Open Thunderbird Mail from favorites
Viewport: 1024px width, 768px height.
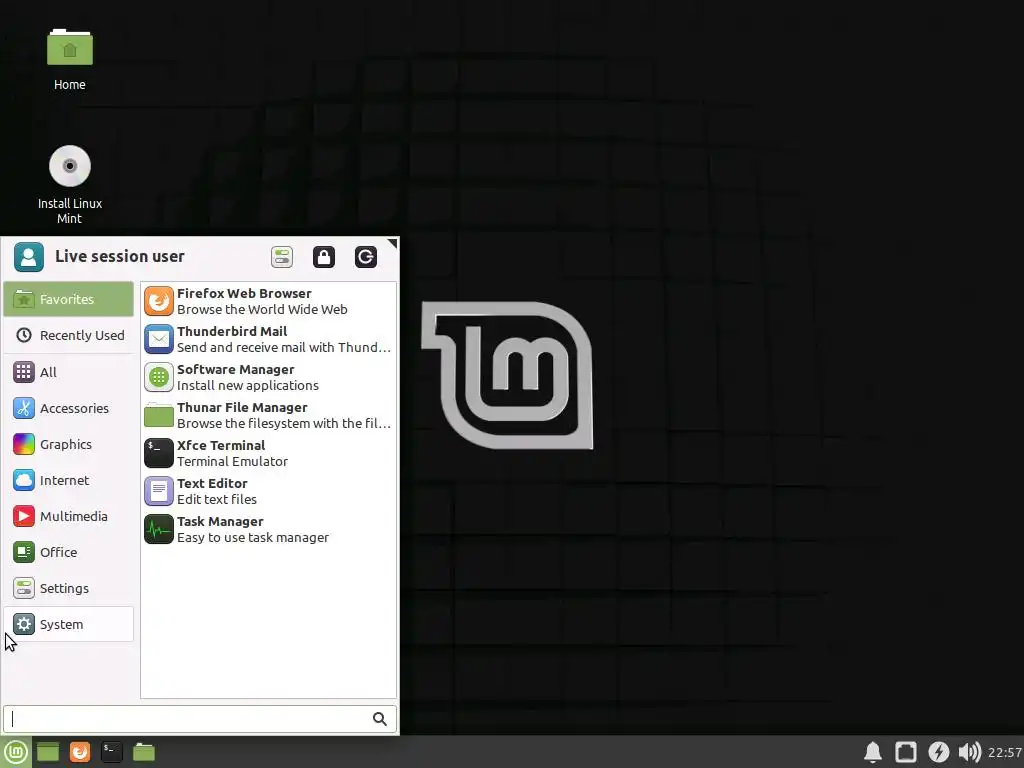[268, 339]
